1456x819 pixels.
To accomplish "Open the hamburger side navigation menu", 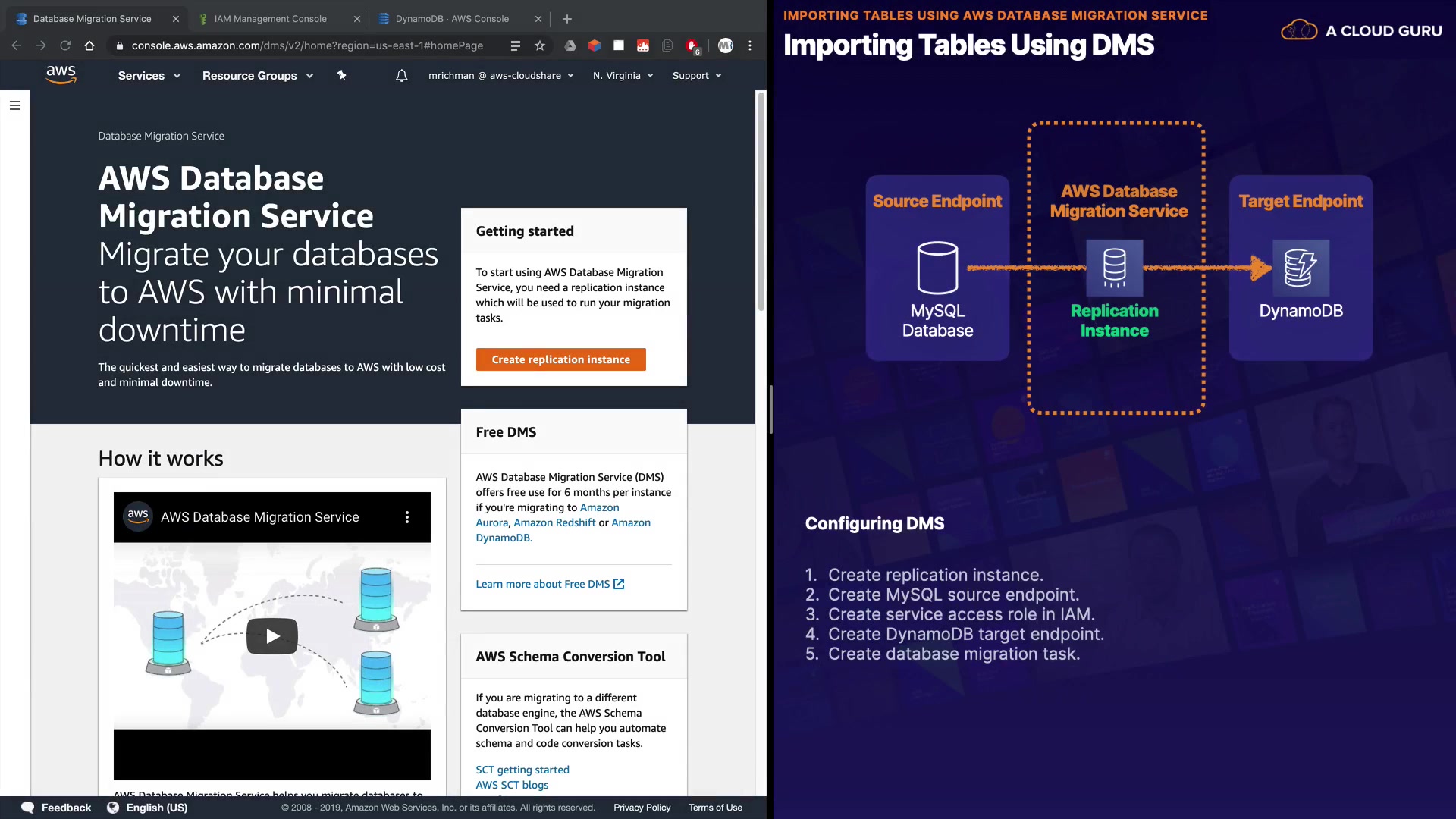I will point(15,105).
